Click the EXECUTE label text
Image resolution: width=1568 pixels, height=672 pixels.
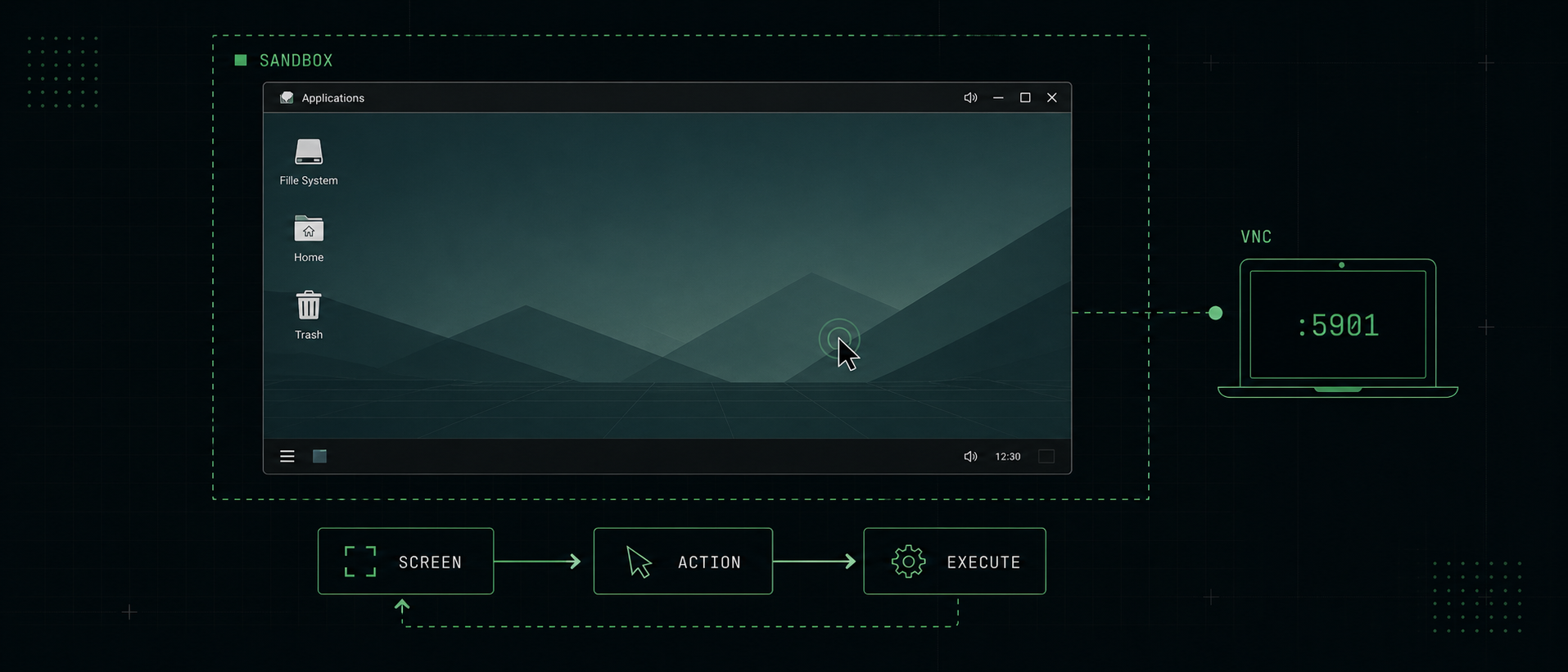click(983, 562)
